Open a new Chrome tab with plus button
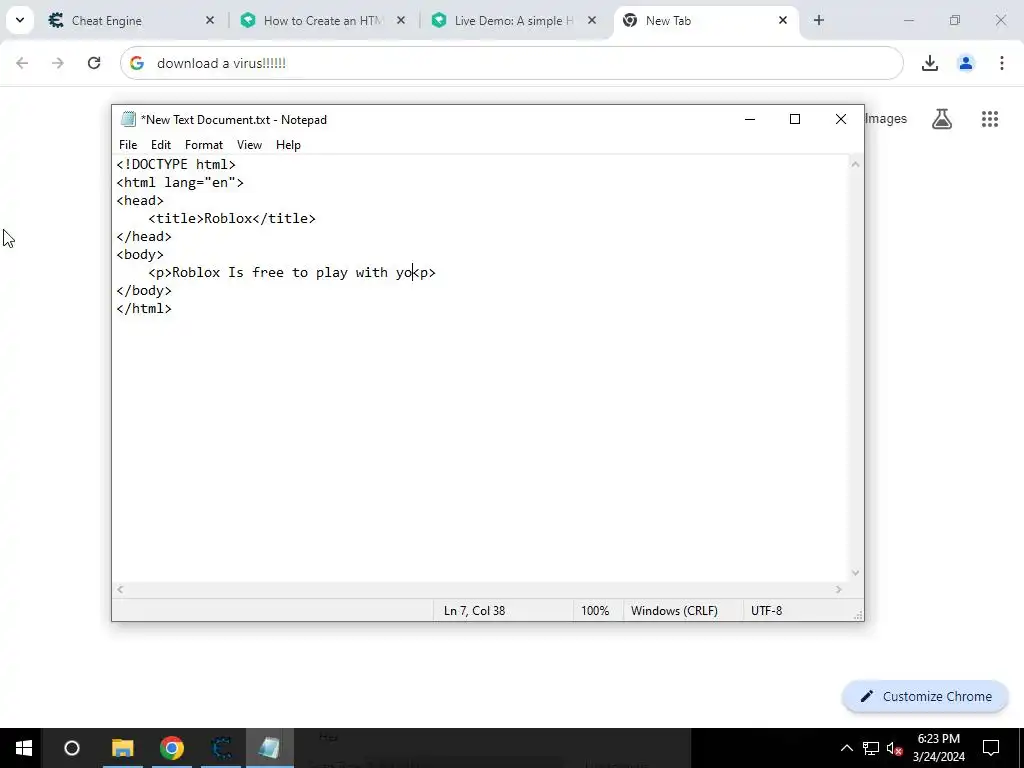Screen dimensions: 1024x768 [x=819, y=20]
